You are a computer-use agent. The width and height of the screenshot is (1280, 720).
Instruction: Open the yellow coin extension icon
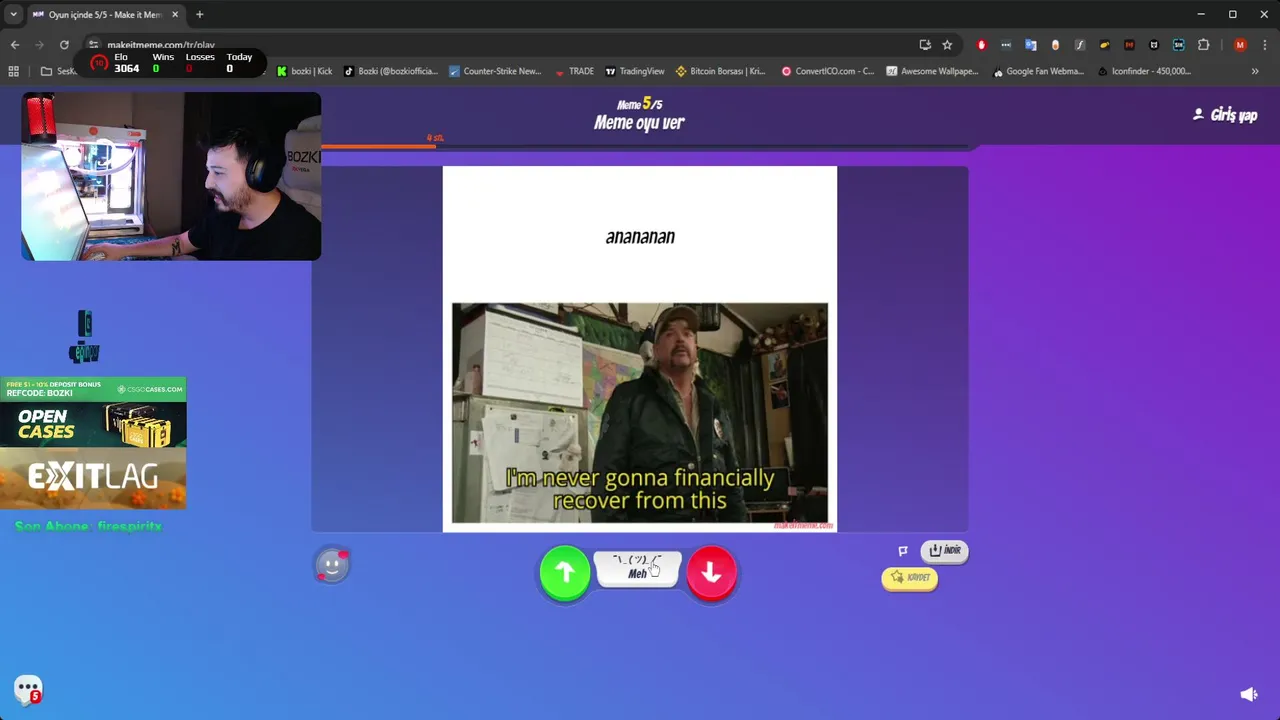point(1104,45)
